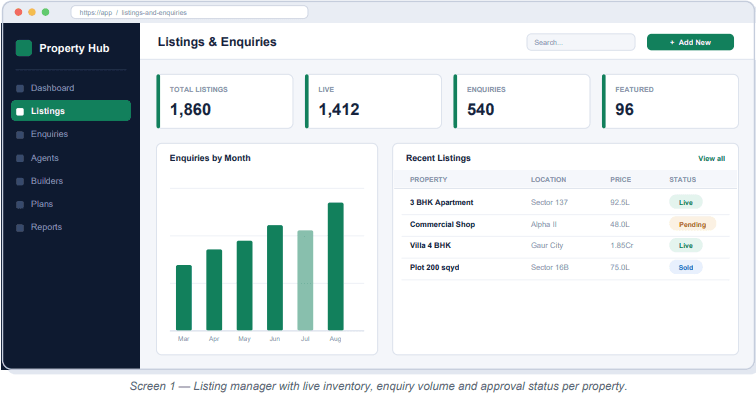Click the Gaur City location cell
The image size is (756, 395).
tap(547, 245)
